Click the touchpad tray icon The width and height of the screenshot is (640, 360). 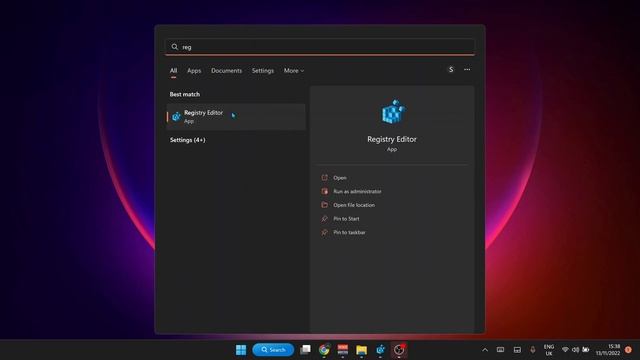tap(517, 350)
